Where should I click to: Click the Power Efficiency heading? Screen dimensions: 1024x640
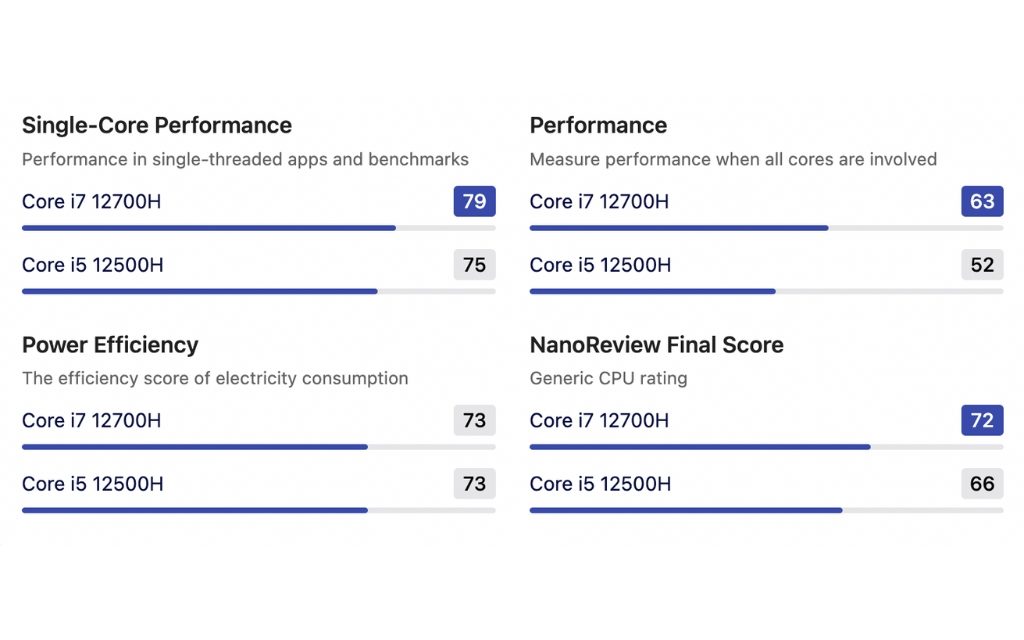(x=110, y=345)
